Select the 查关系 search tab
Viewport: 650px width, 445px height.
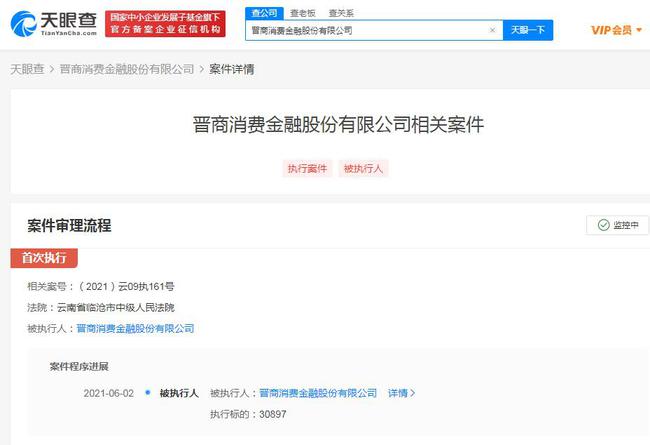[341, 13]
